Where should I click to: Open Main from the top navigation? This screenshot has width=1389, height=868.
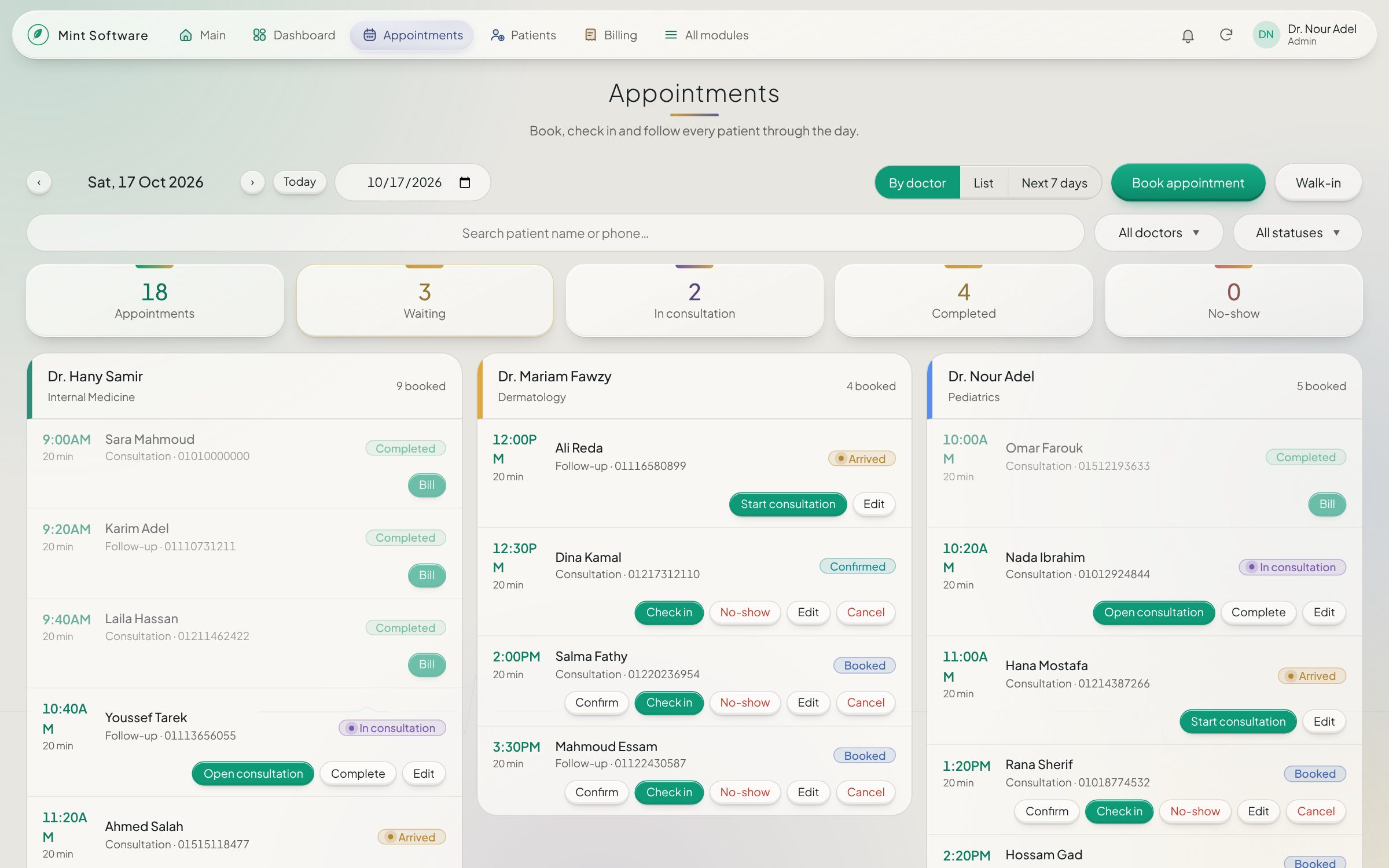point(202,35)
